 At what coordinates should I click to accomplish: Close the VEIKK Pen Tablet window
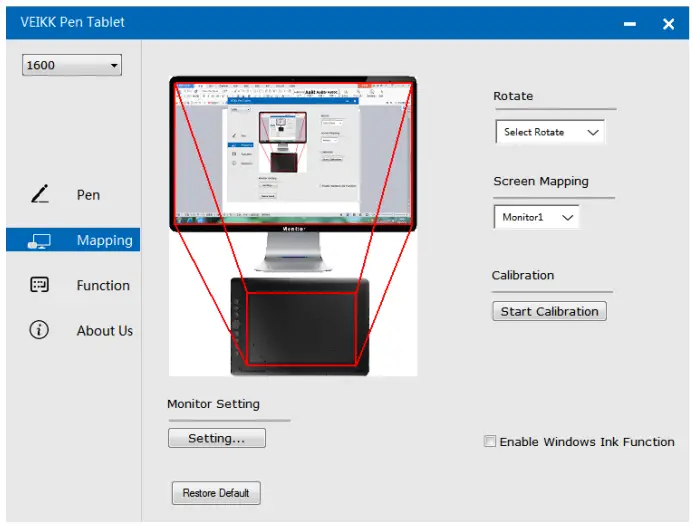click(668, 24)
